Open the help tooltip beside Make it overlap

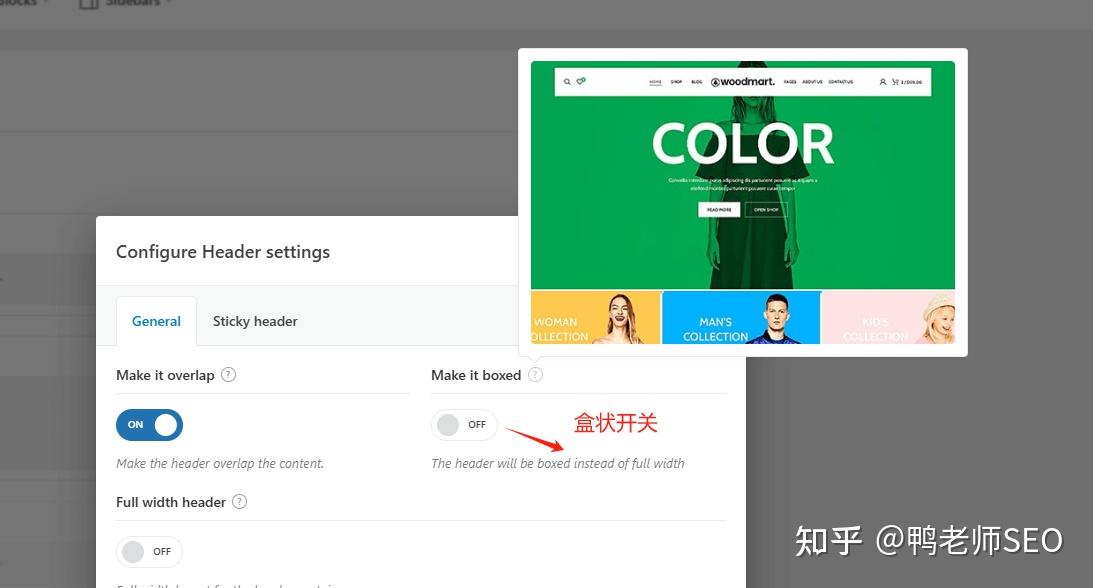click(x=228, y=375)
